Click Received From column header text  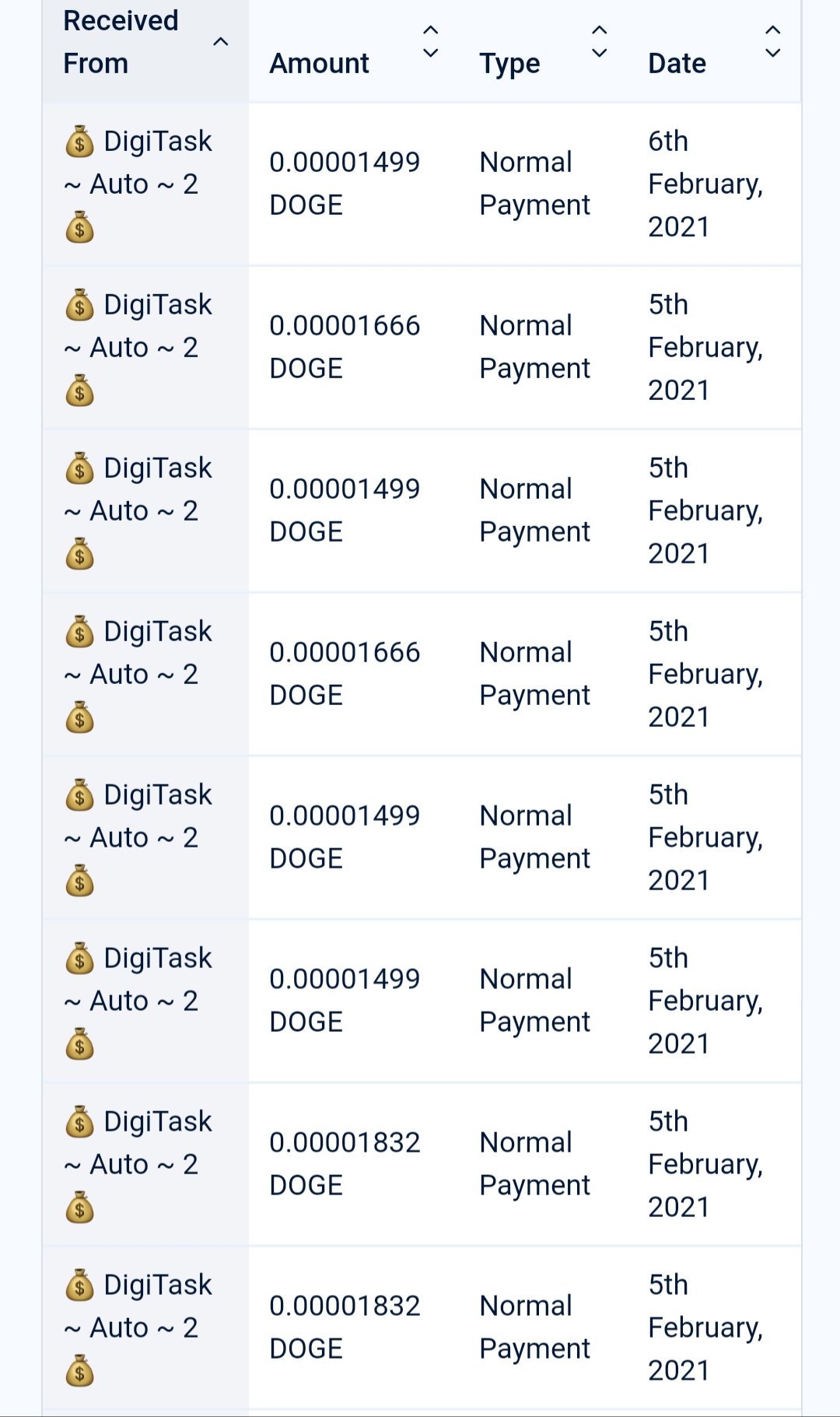click(x=121, y=42)
